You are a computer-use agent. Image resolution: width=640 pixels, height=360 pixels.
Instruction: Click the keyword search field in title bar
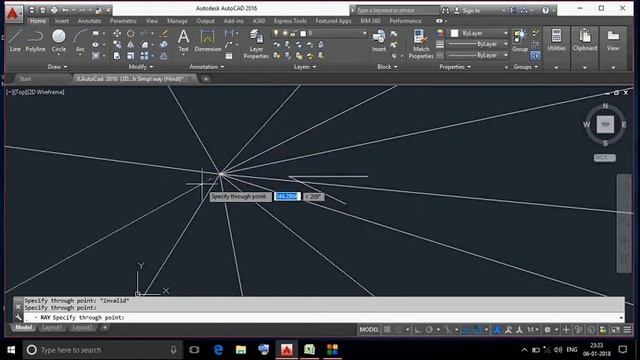click(397, 10)
